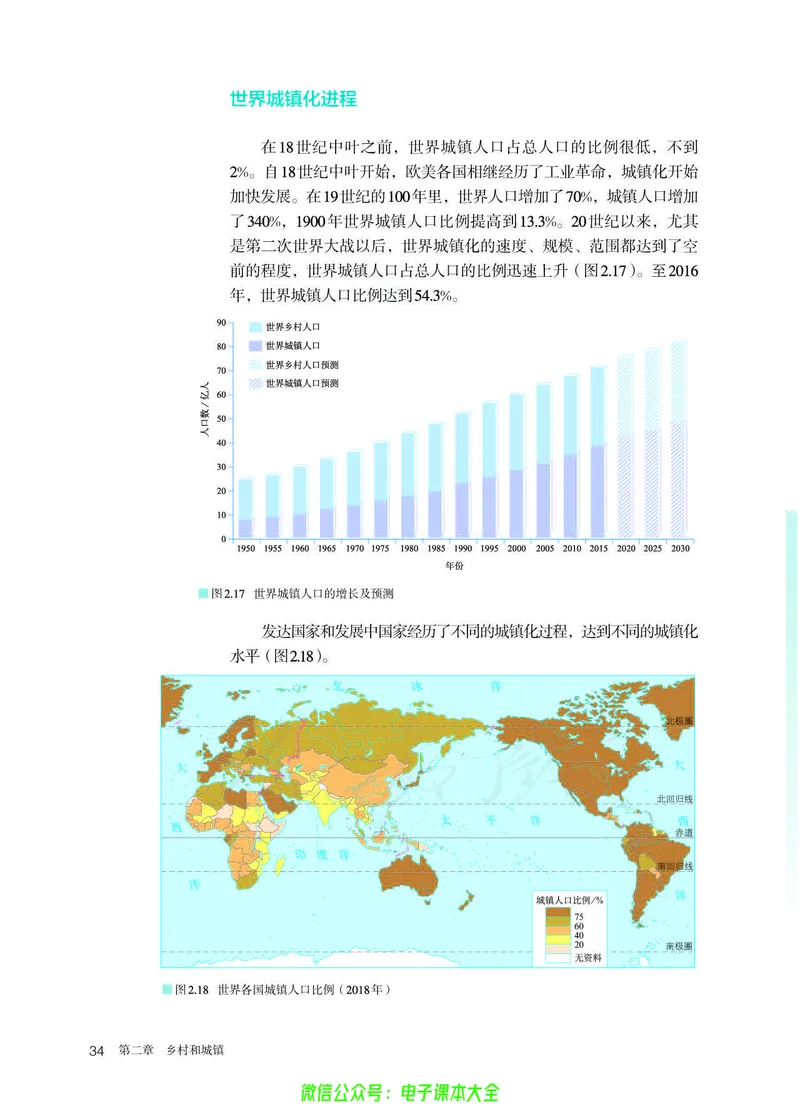Viewport: 800px width, 1120px height.
Task: Click the map label 北回归线
Action: (x=675, y=799)
